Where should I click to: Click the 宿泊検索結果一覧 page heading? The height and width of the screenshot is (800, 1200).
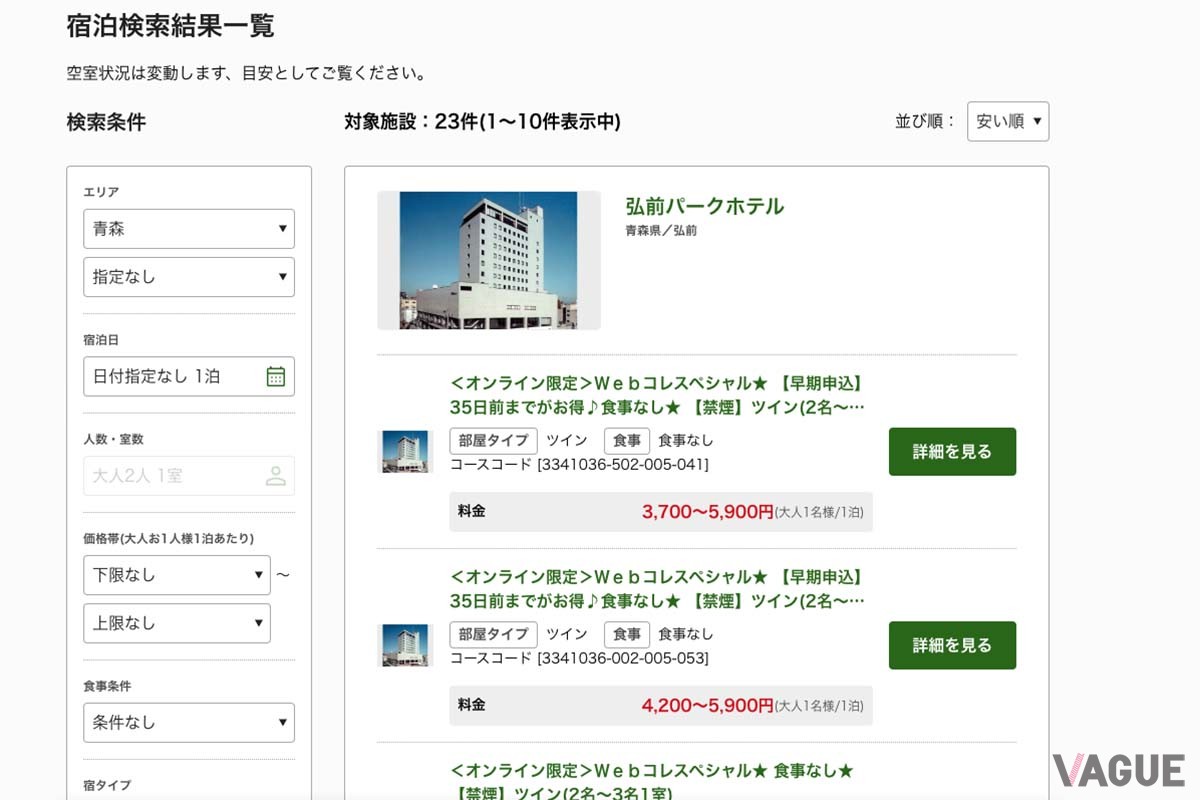tap(171, 26)
